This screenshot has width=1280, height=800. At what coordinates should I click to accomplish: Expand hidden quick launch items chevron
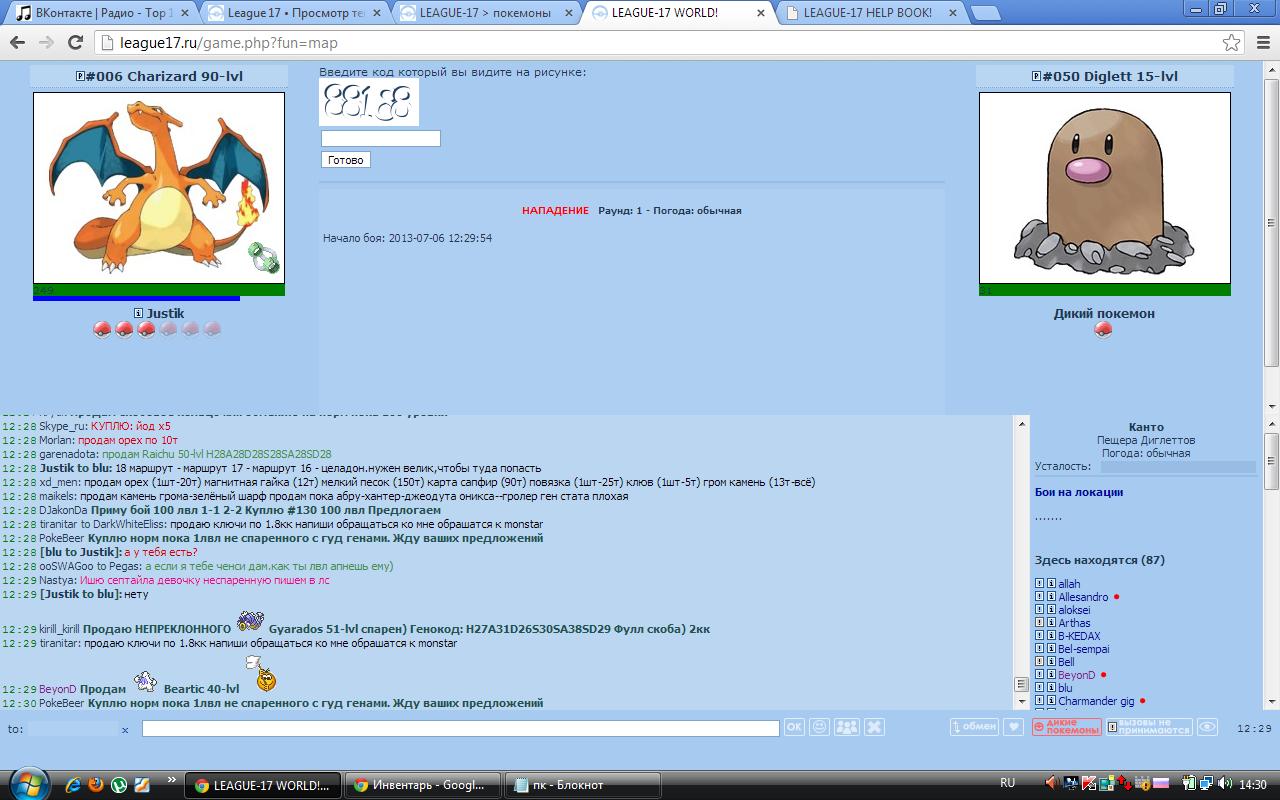click(172, 779)
